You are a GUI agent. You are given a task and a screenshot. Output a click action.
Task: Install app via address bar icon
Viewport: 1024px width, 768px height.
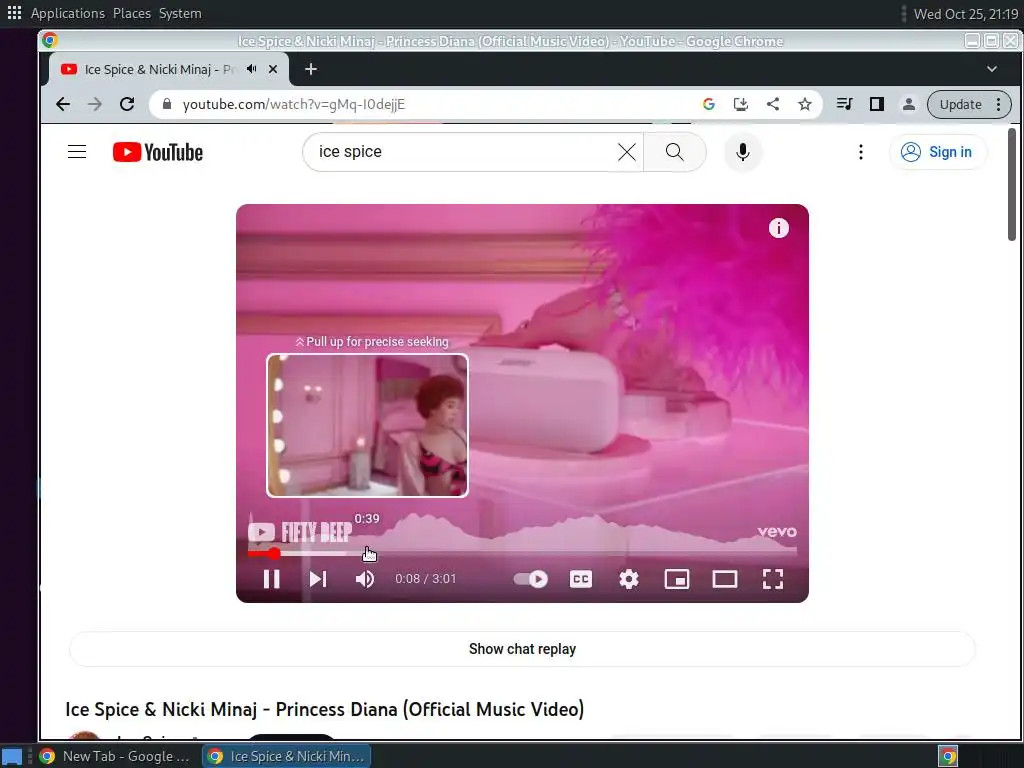click(741, 104)
